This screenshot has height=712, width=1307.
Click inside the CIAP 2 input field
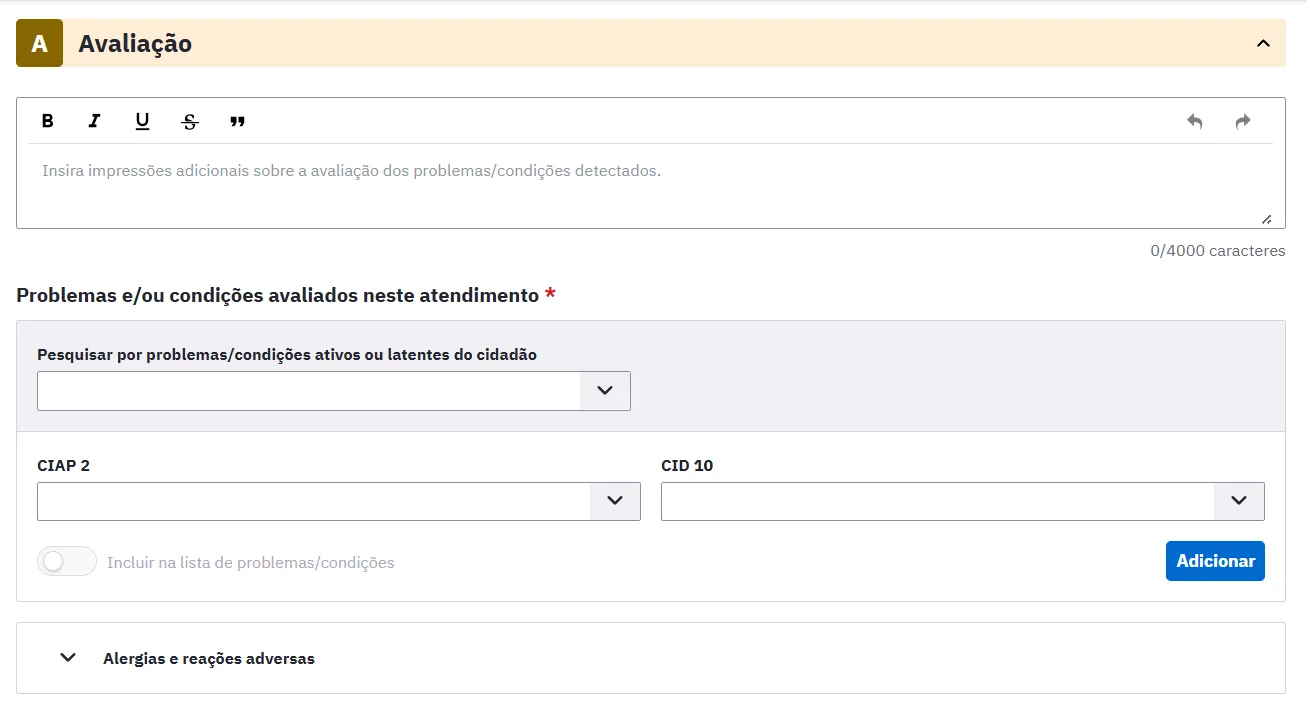click(x=314, y=501)
